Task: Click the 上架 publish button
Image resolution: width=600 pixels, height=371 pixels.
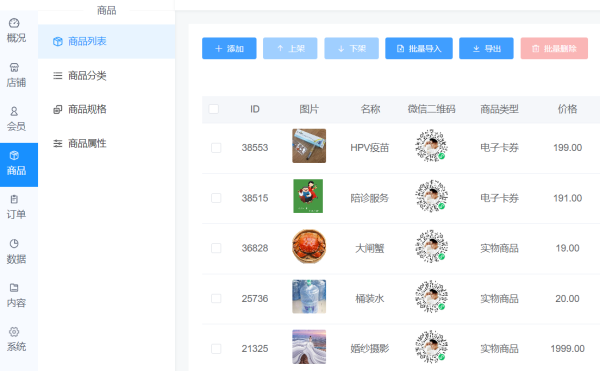Action: tap(290, 48)
